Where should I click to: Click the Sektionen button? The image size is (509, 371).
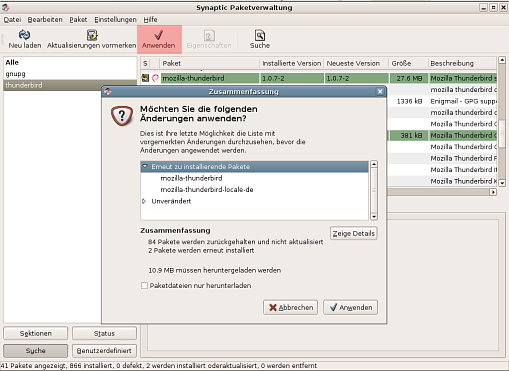[36, 333]
